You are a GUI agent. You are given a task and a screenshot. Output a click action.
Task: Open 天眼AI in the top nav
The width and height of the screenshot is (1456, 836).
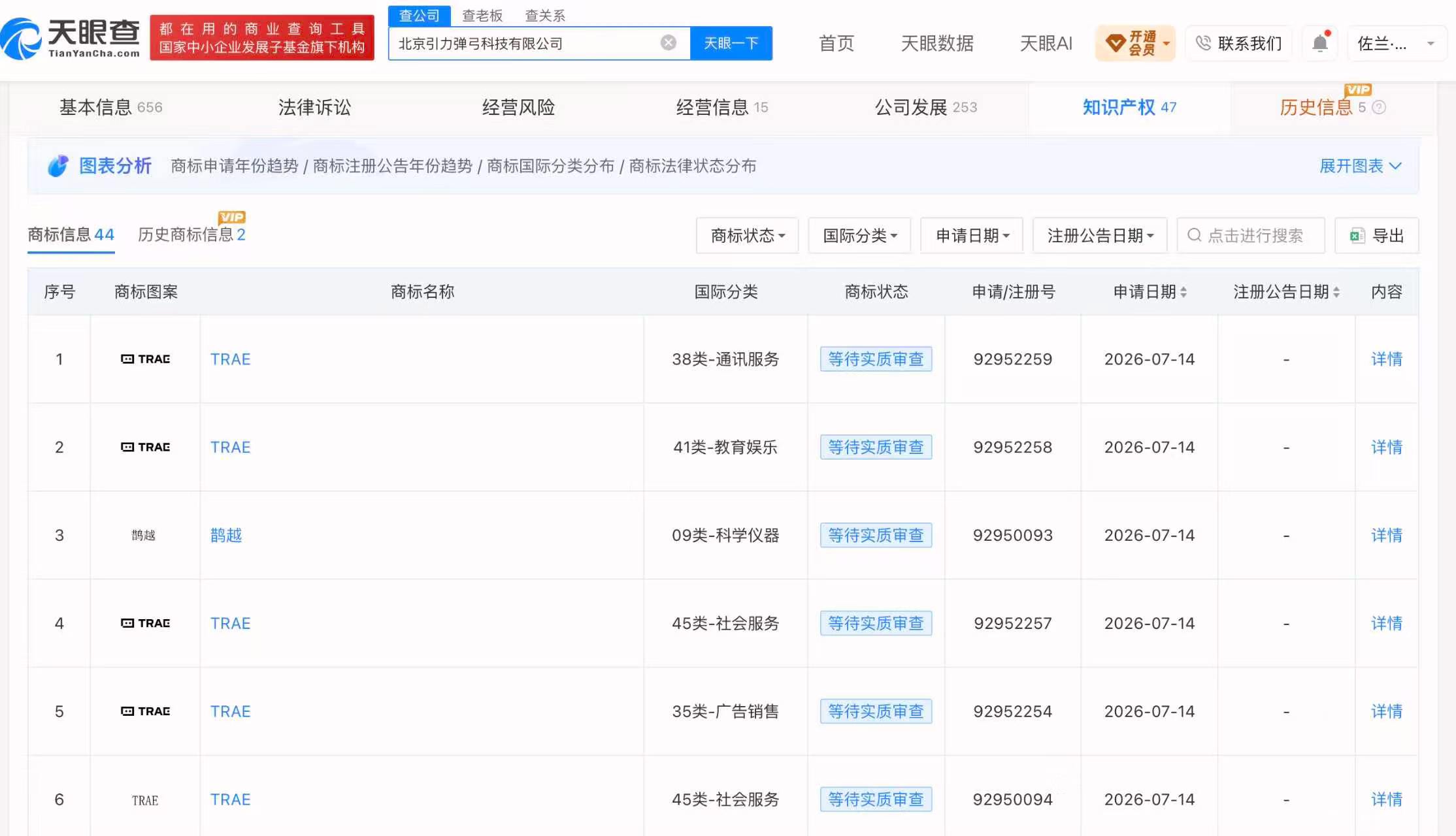click(x=1046, y=43)
